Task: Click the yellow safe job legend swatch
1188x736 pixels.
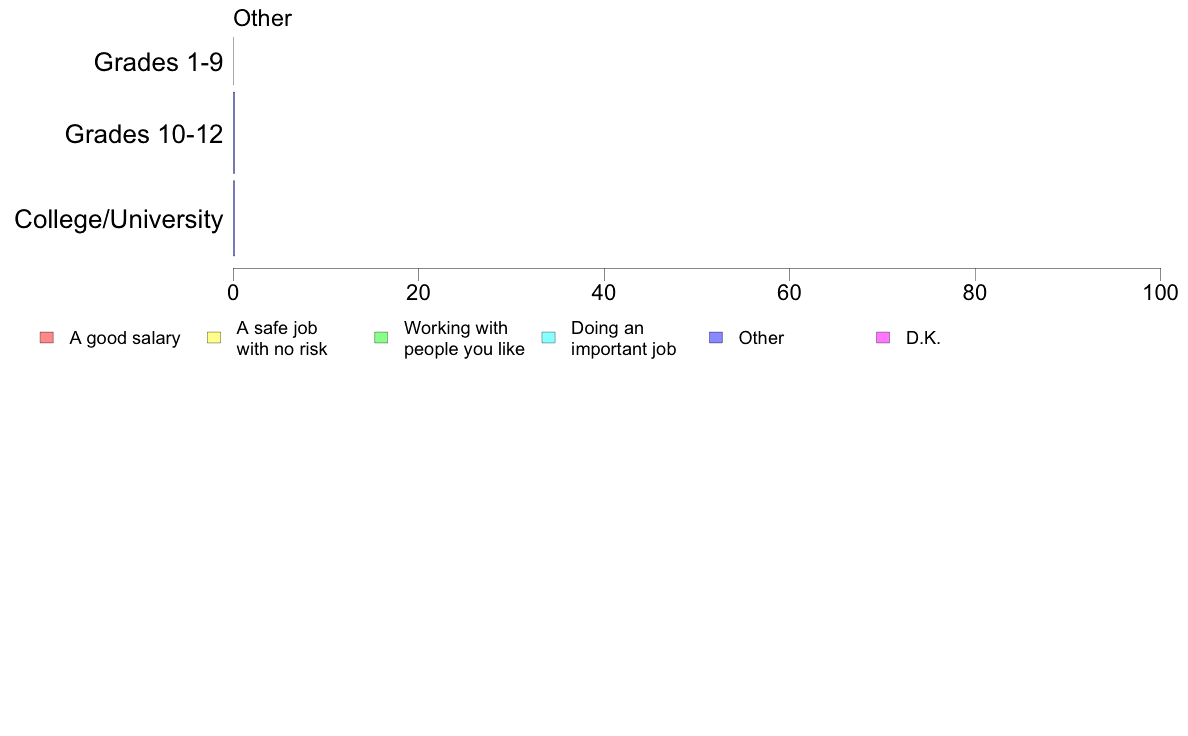Action: coord(214,338)
